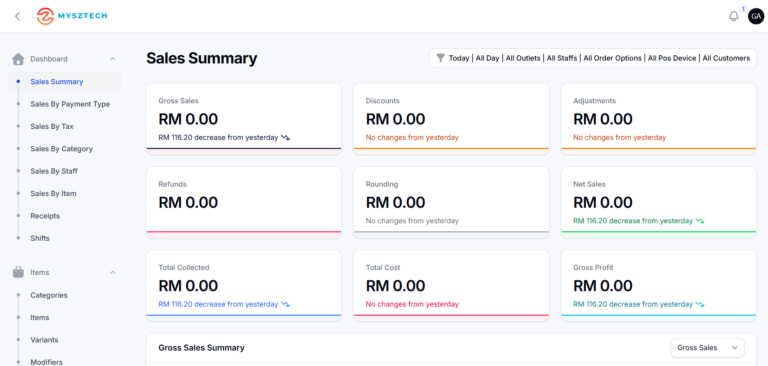Click Total Collected decrease trend arrow

tap(285, 305)
